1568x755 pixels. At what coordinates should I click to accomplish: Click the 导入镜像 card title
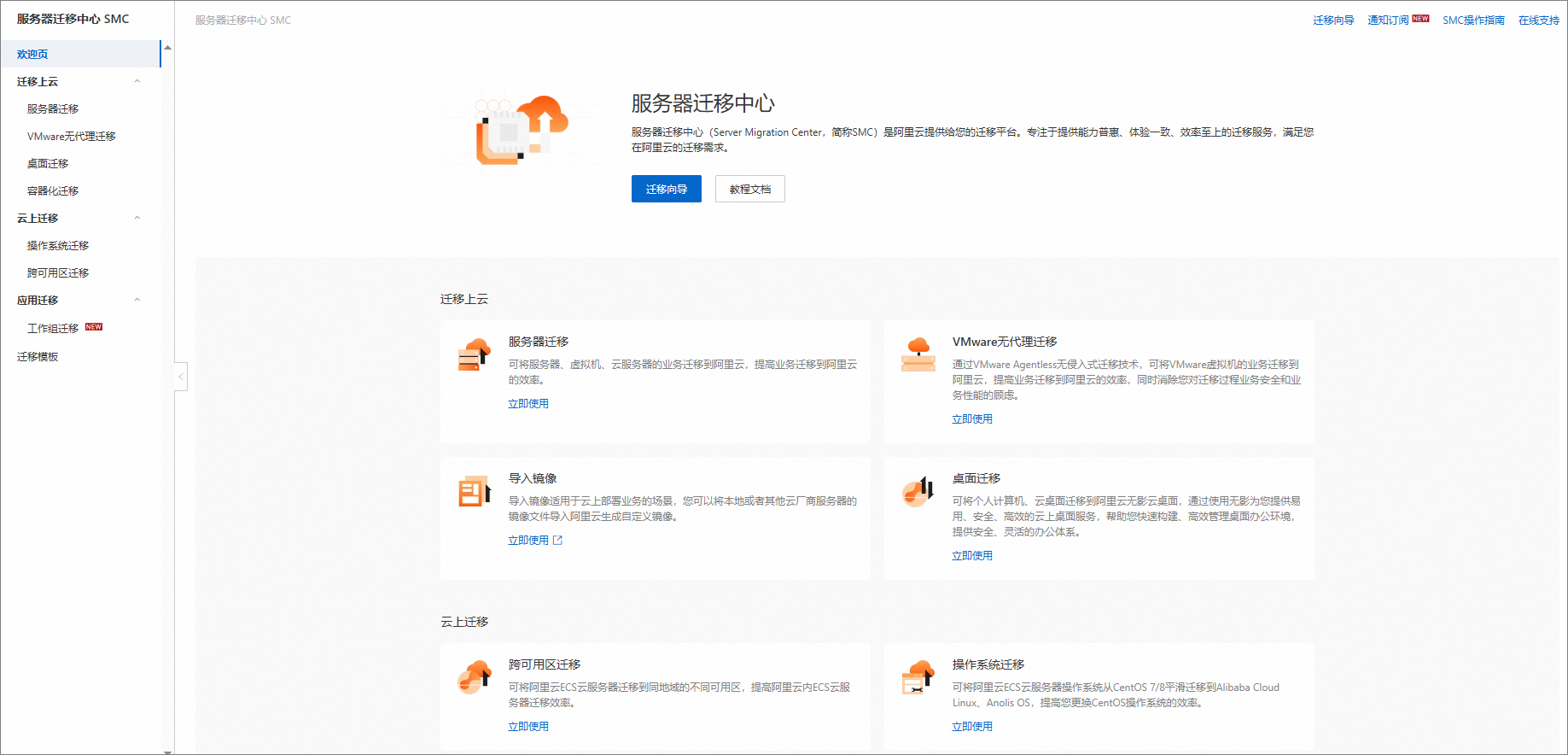click(x=533, y=478)
